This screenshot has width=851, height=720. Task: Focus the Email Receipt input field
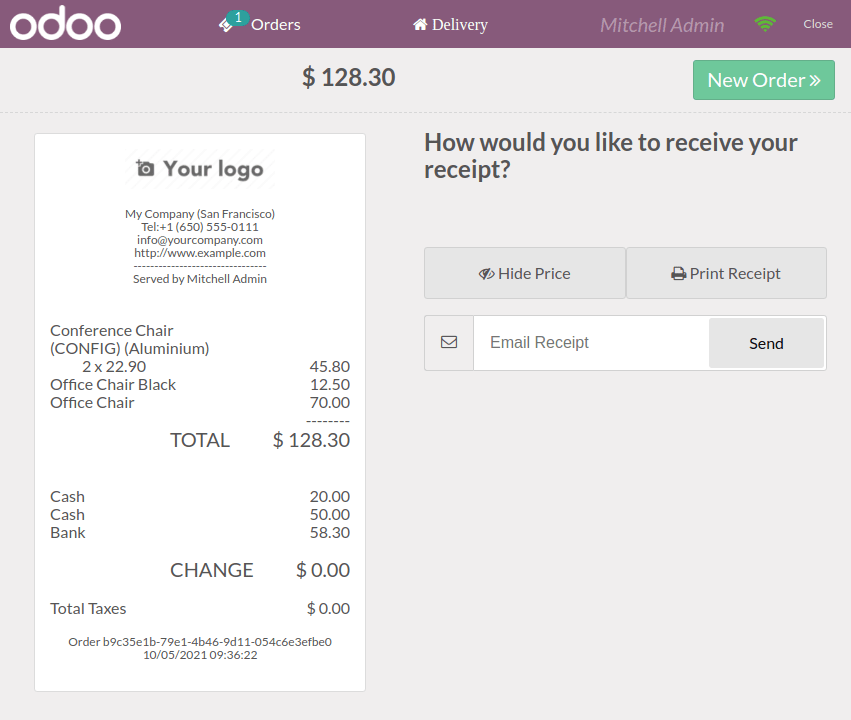[591, 343]
